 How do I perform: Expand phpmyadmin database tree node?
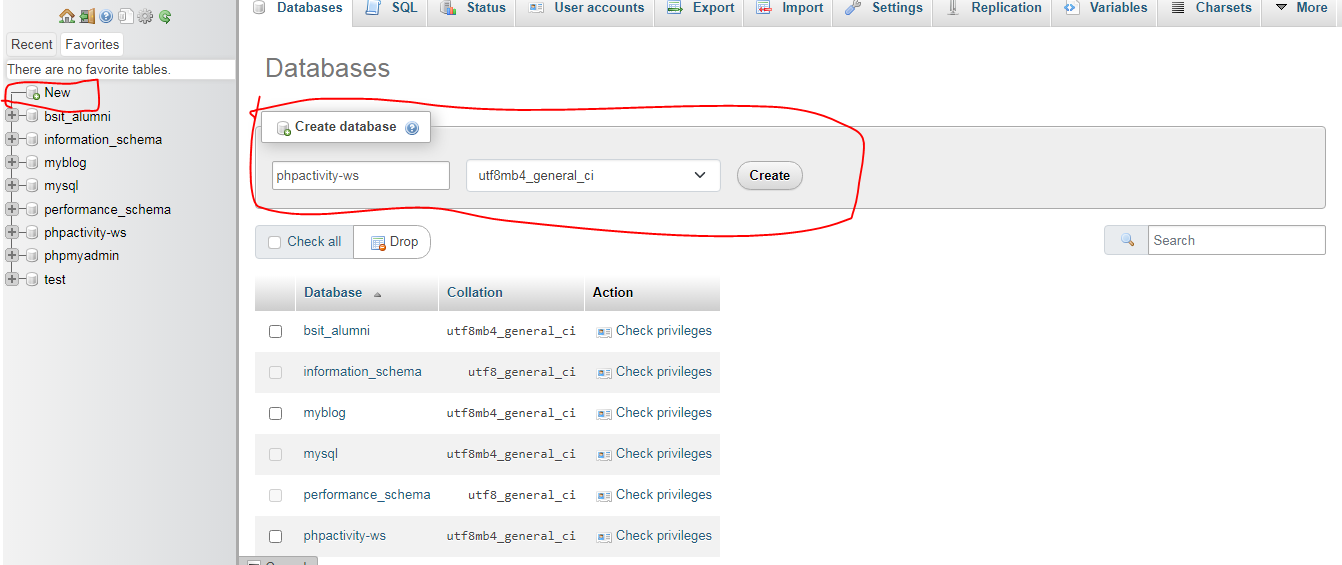(12, 255)
